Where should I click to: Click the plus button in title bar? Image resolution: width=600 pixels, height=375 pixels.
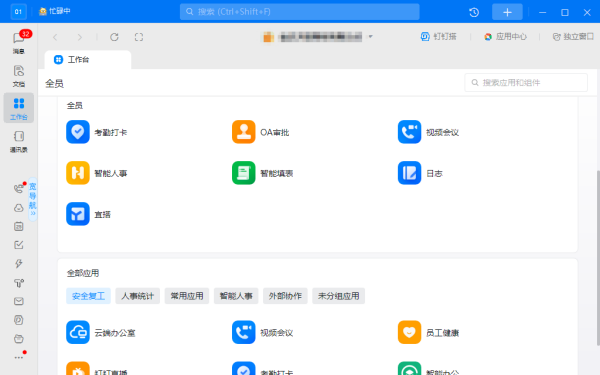[507, 12]
